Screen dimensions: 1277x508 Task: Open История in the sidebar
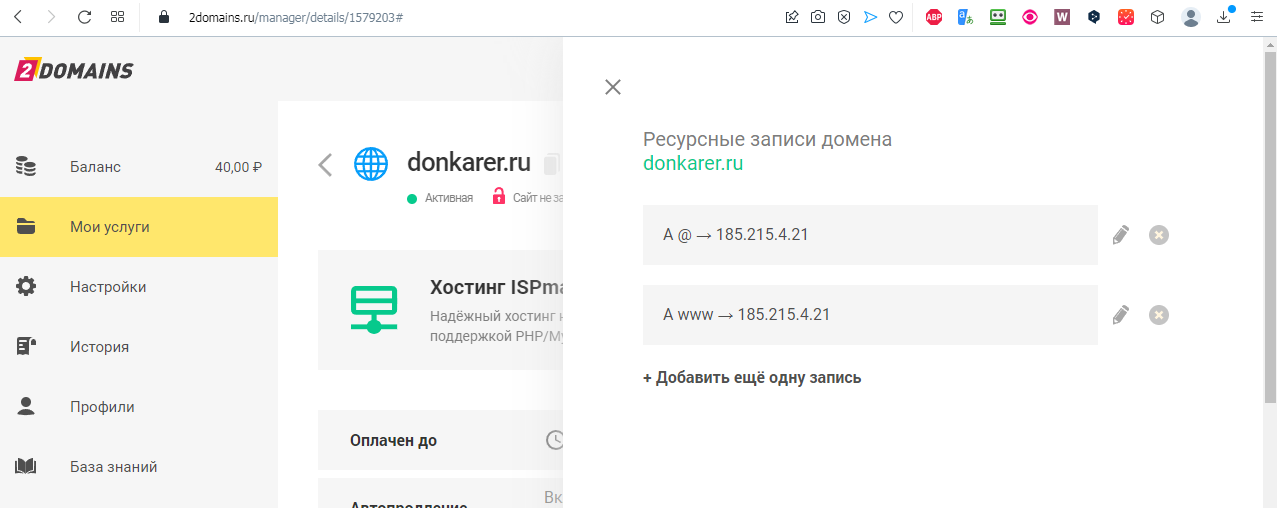tap(139, 347)
